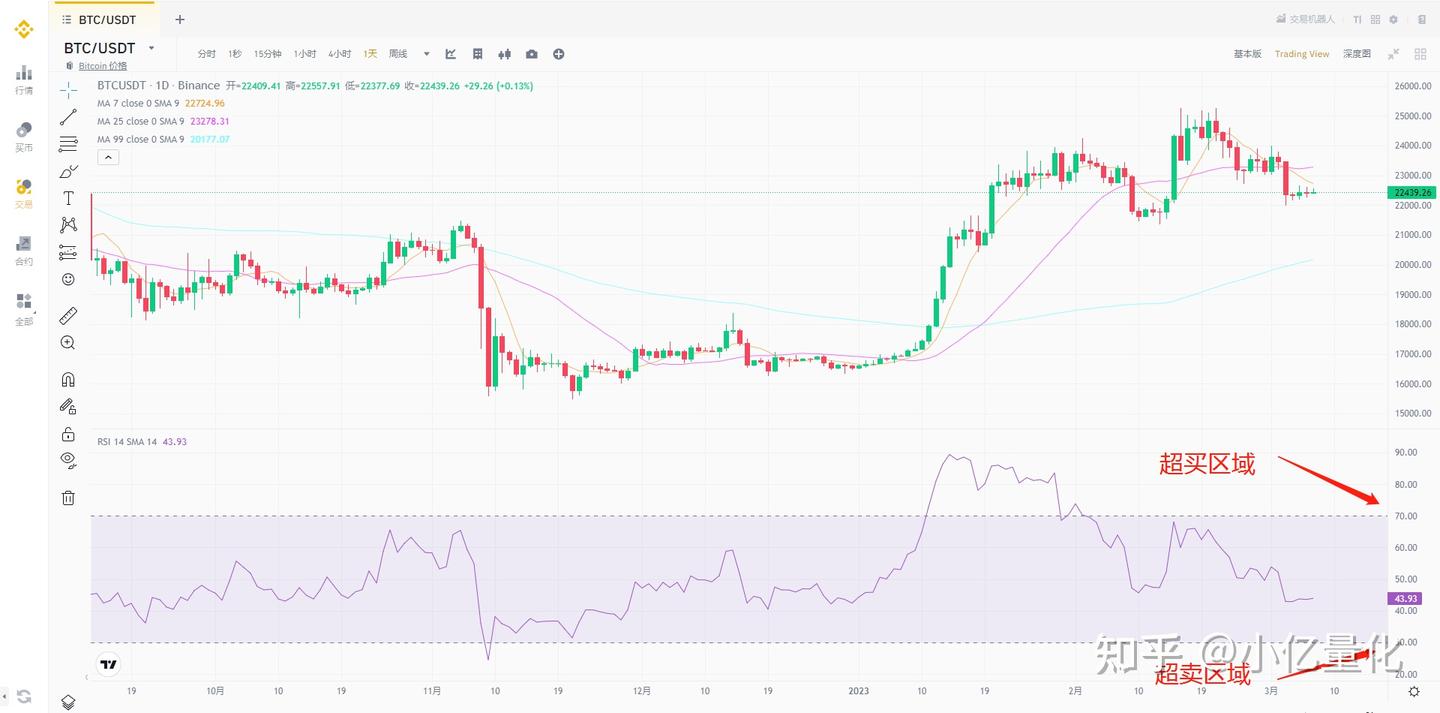Select the ruler measure tool

tap(68, 316)
